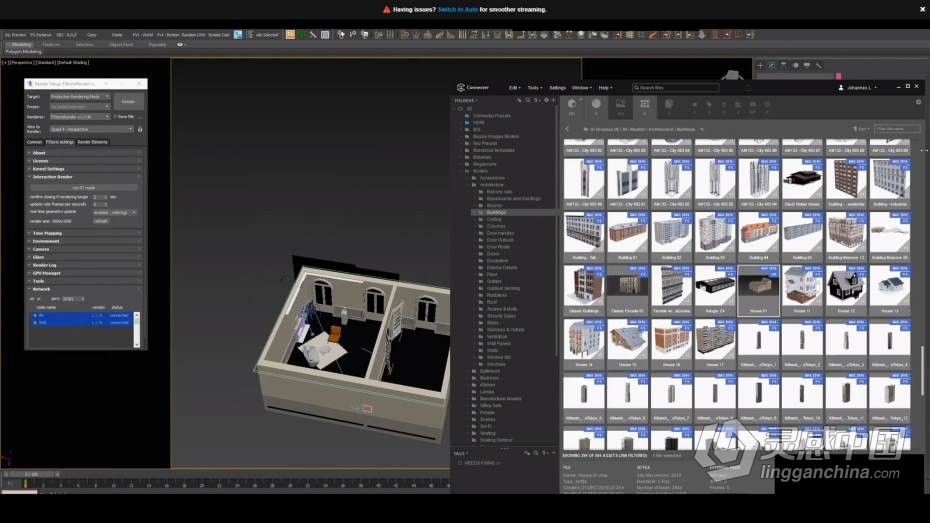Click the gear icon at Connecter toolbar's right end
930x523 pixels.
tap(918, 102)
